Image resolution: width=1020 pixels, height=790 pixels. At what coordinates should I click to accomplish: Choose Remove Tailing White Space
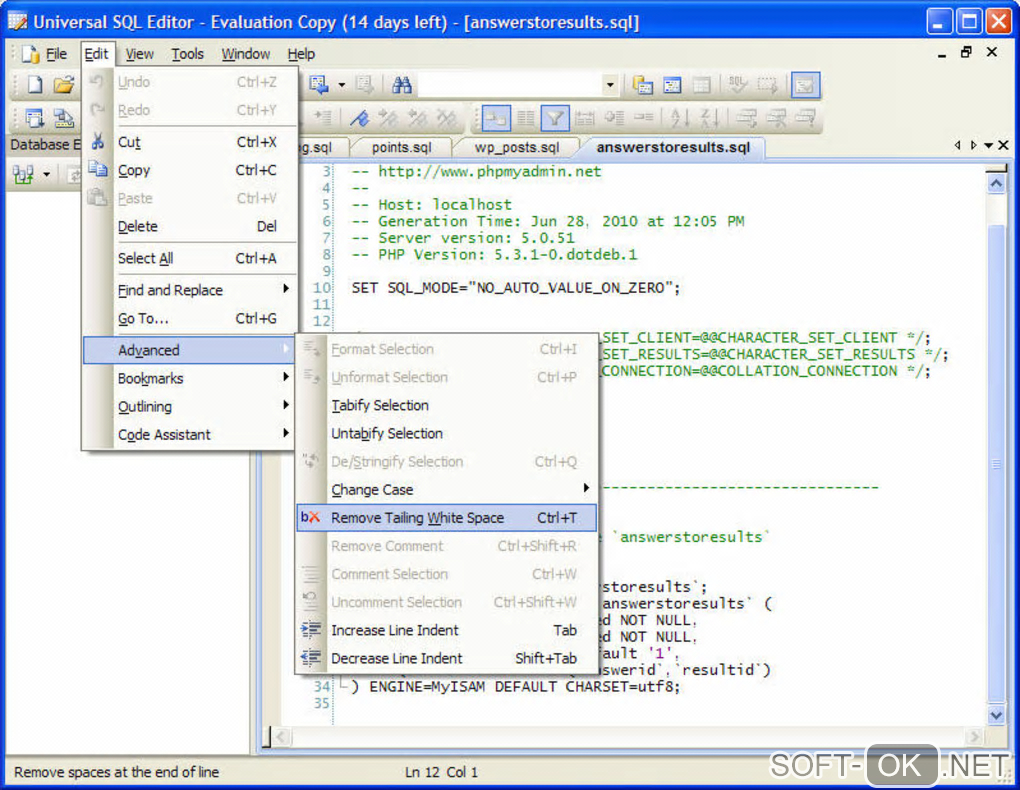[x=446, y=518]
